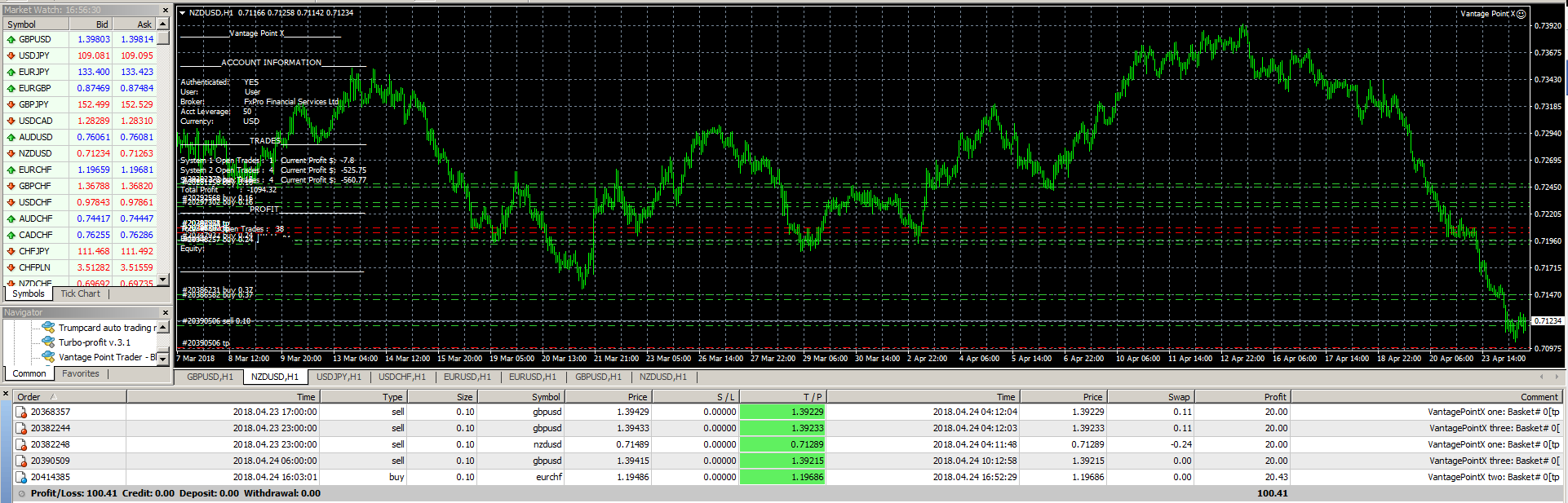Click the Turbo-profit v.3.1 advisor icon
Image resolution: width=1568 pixels, height=503 pixels.
tap(48, 342)
